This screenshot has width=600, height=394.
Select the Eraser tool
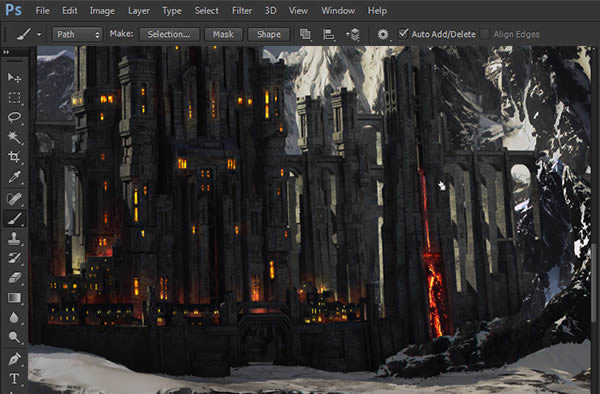pos(14,277)
